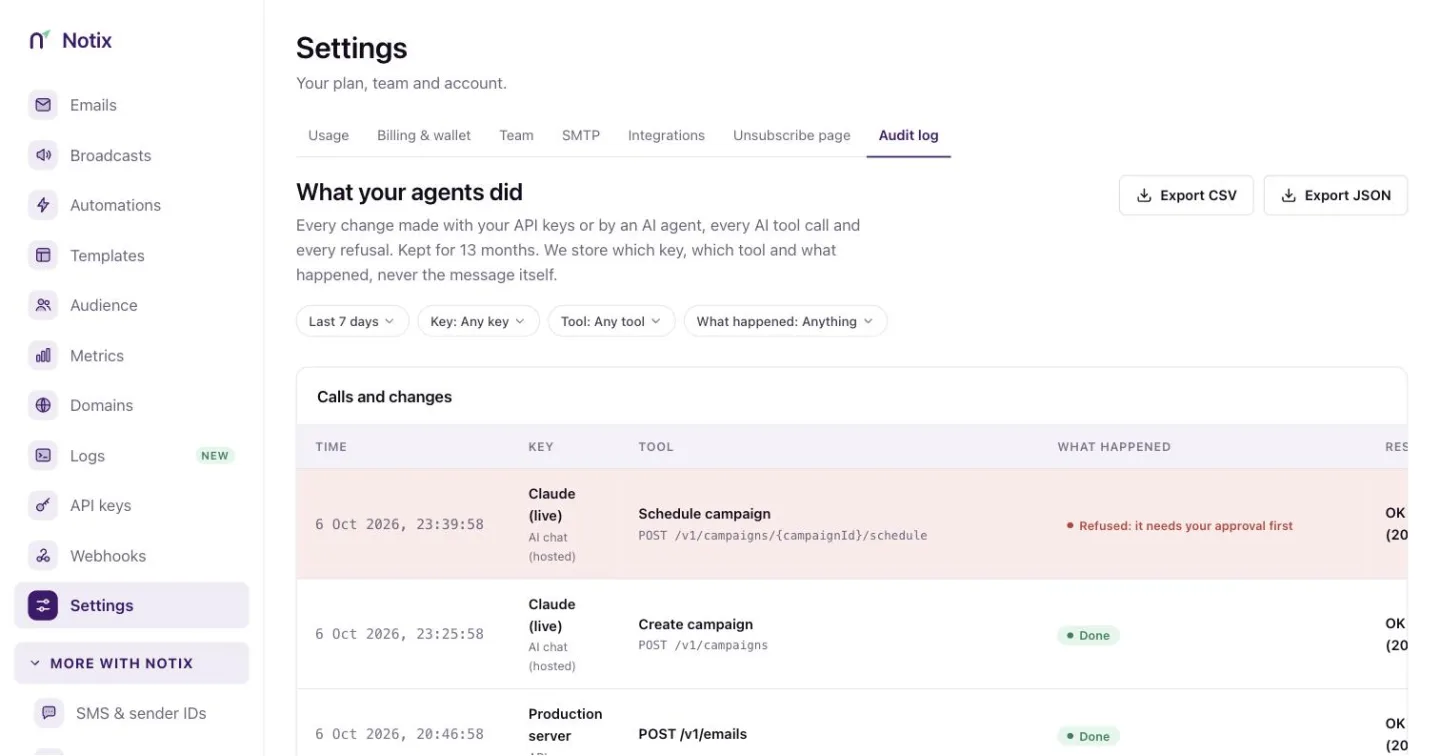Open the What happened: Anything filter
The width and height of the screenshot is (1440, 756).
click(x=785, y=321)
